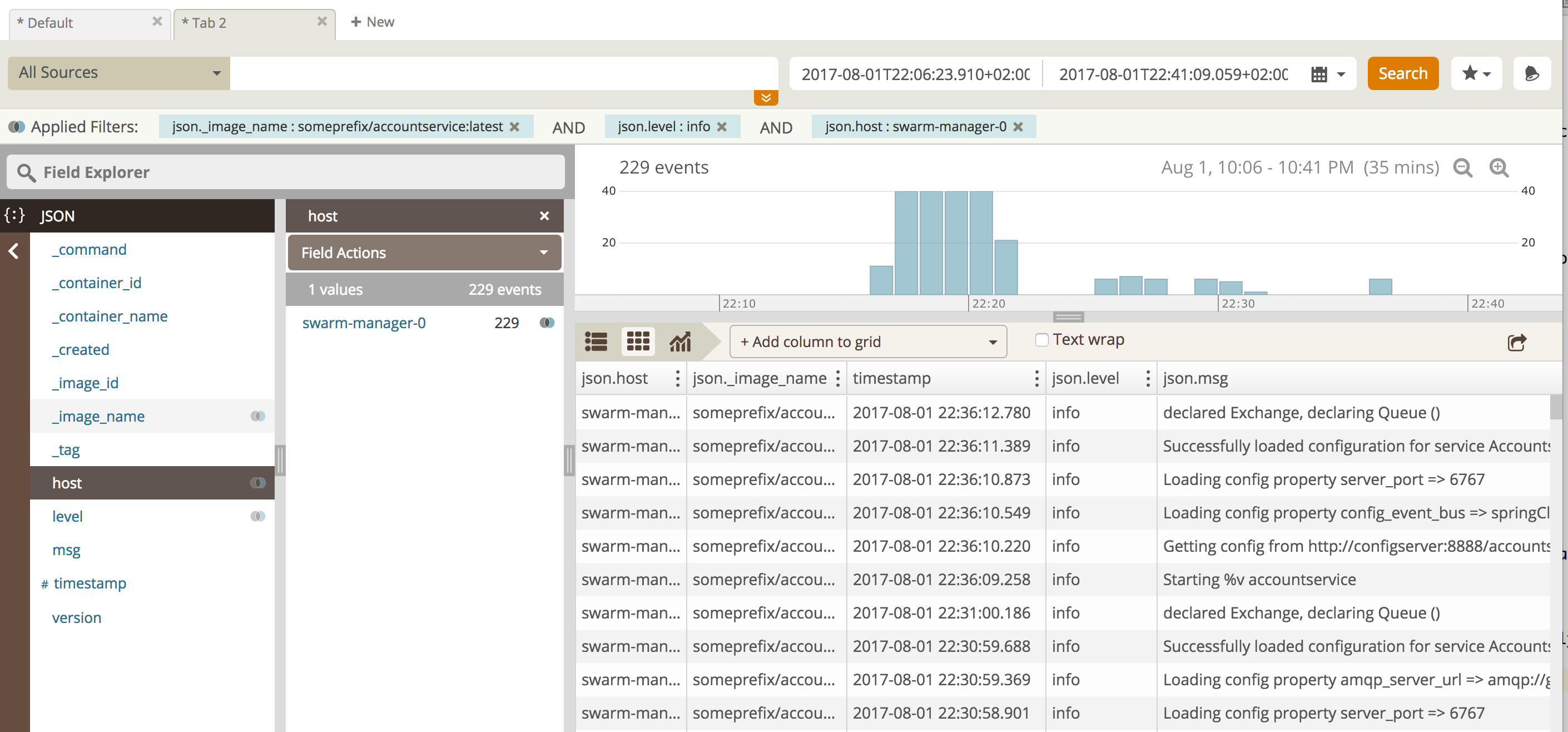Zoom in the timeline chart
The height and width of the screenshot is (732, 1568).
[x=1498, y=167]
